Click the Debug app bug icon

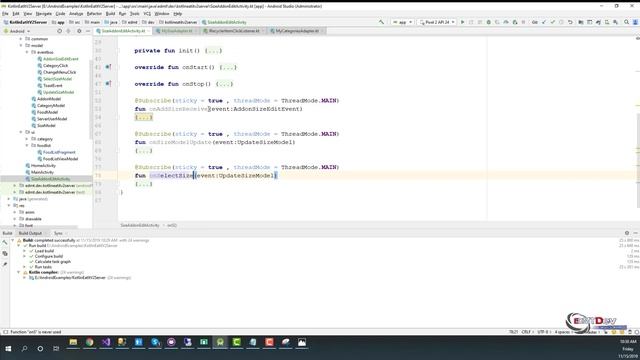[x=489, y=22]
